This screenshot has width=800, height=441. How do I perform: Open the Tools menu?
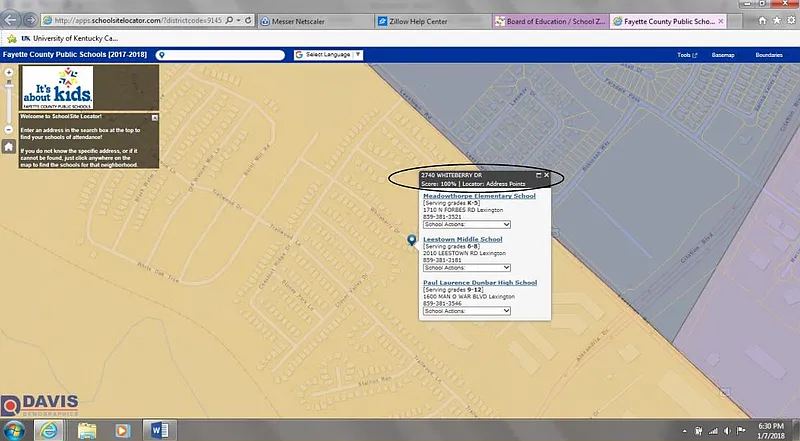[686, 55]
